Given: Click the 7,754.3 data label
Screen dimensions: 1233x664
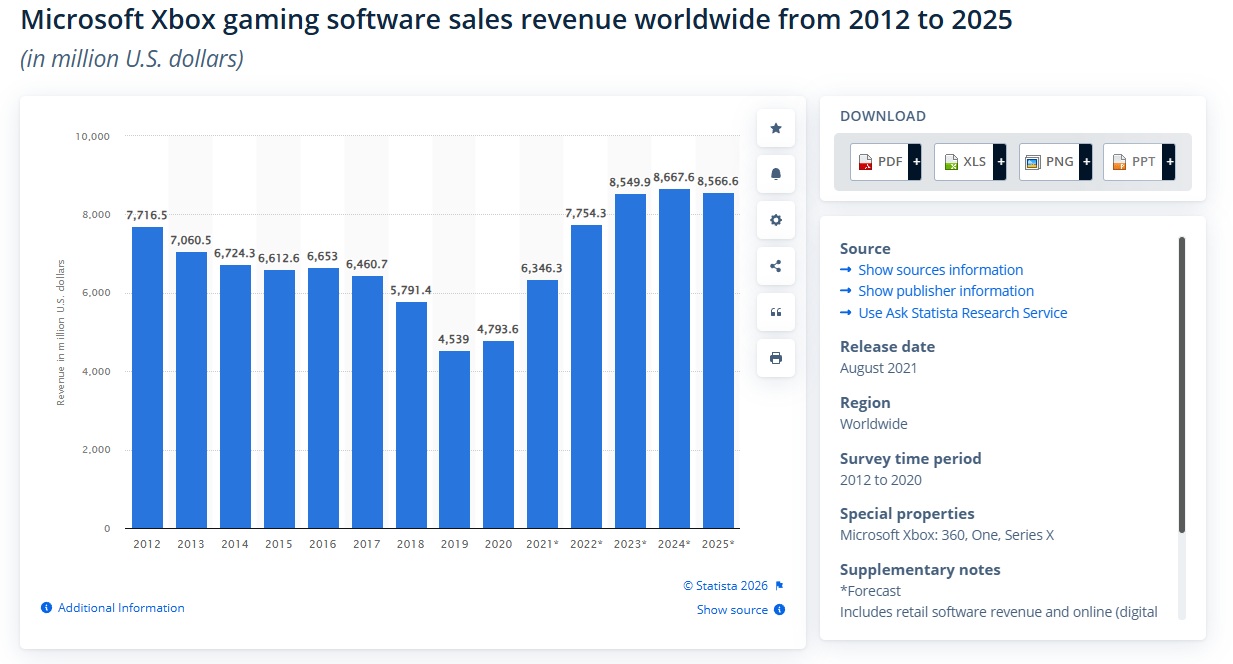Looking at the screenshot, I should pyautogui.click(x=586, y=213).
